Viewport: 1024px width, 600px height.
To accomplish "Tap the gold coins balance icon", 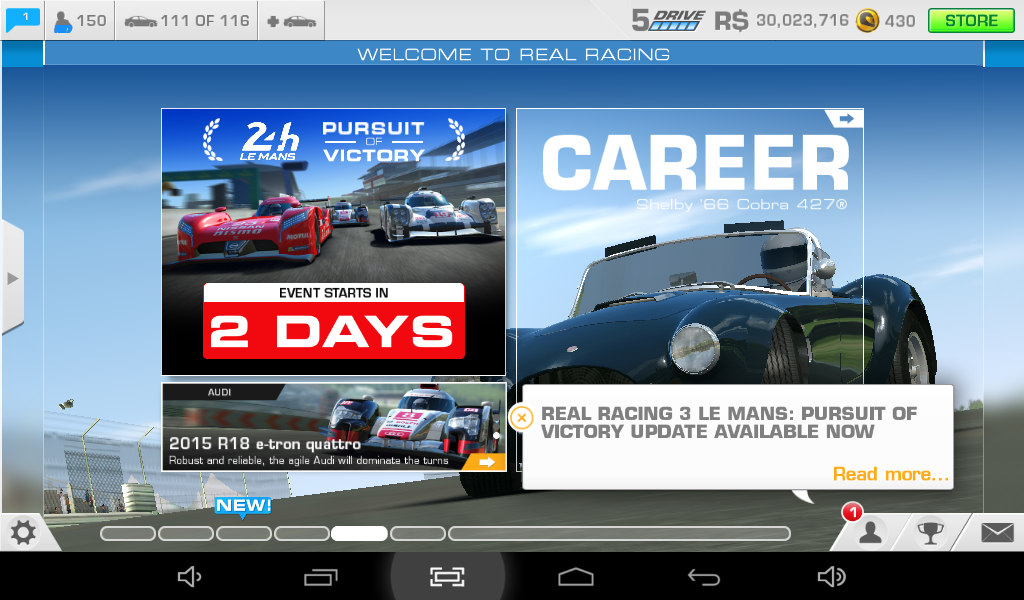I will click(867, 20).
